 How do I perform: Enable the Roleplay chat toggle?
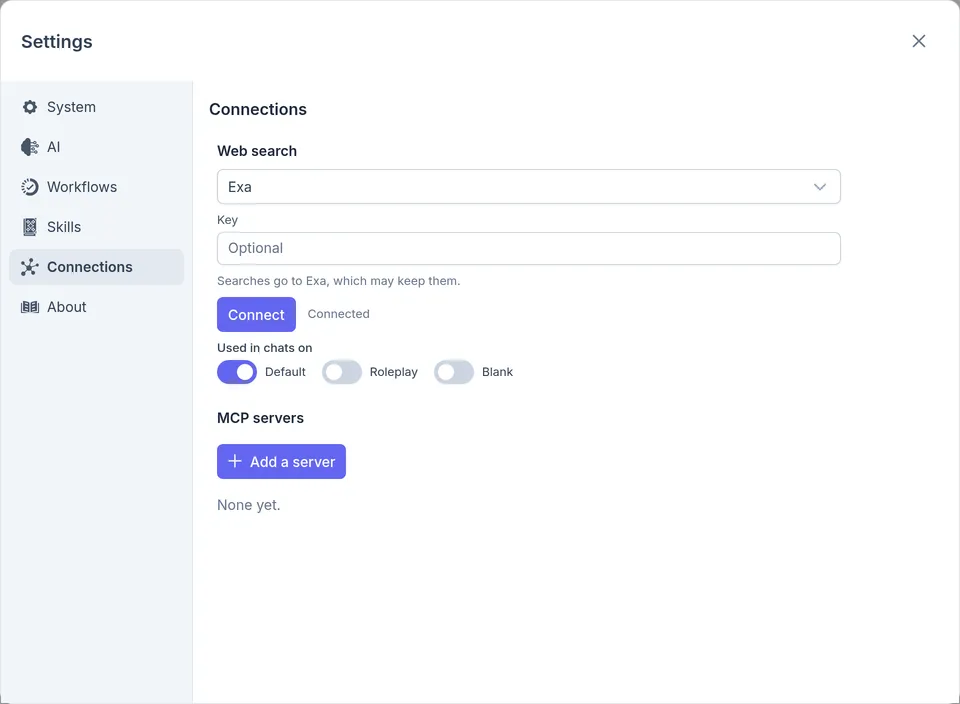click(x=342, y=372)
